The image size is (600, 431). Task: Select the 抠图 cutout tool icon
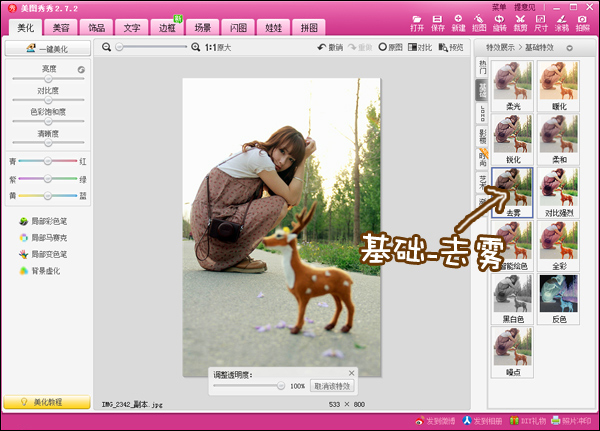[x=479, y=23]
